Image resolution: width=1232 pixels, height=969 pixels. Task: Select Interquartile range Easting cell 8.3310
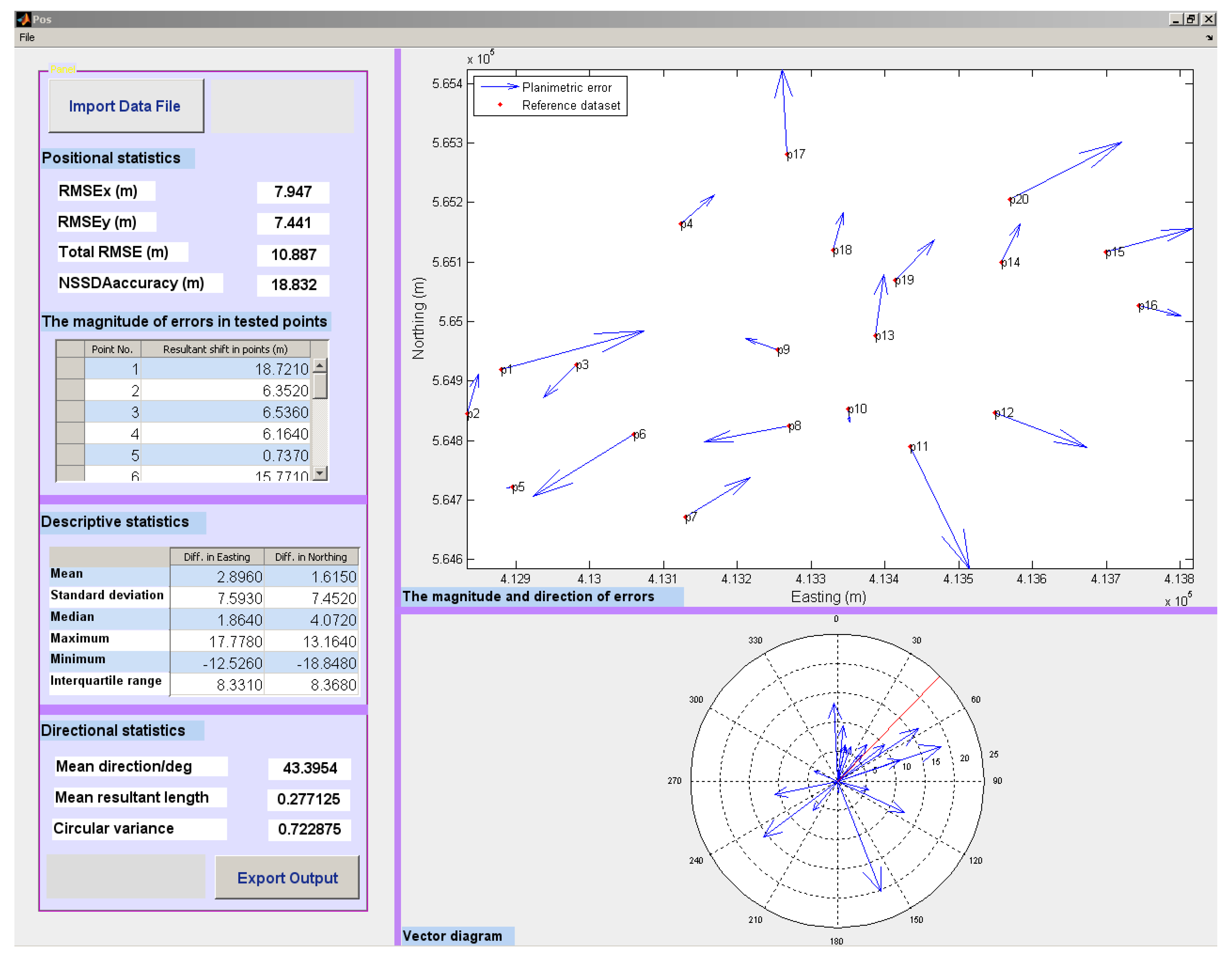point(217,684)
